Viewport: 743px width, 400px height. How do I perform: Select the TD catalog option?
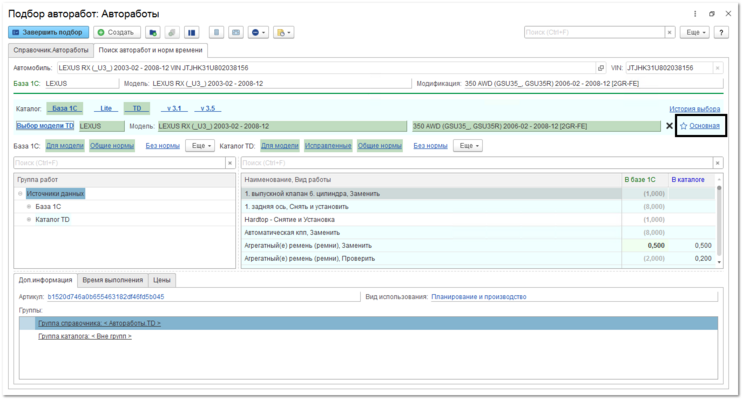[137, 109]
